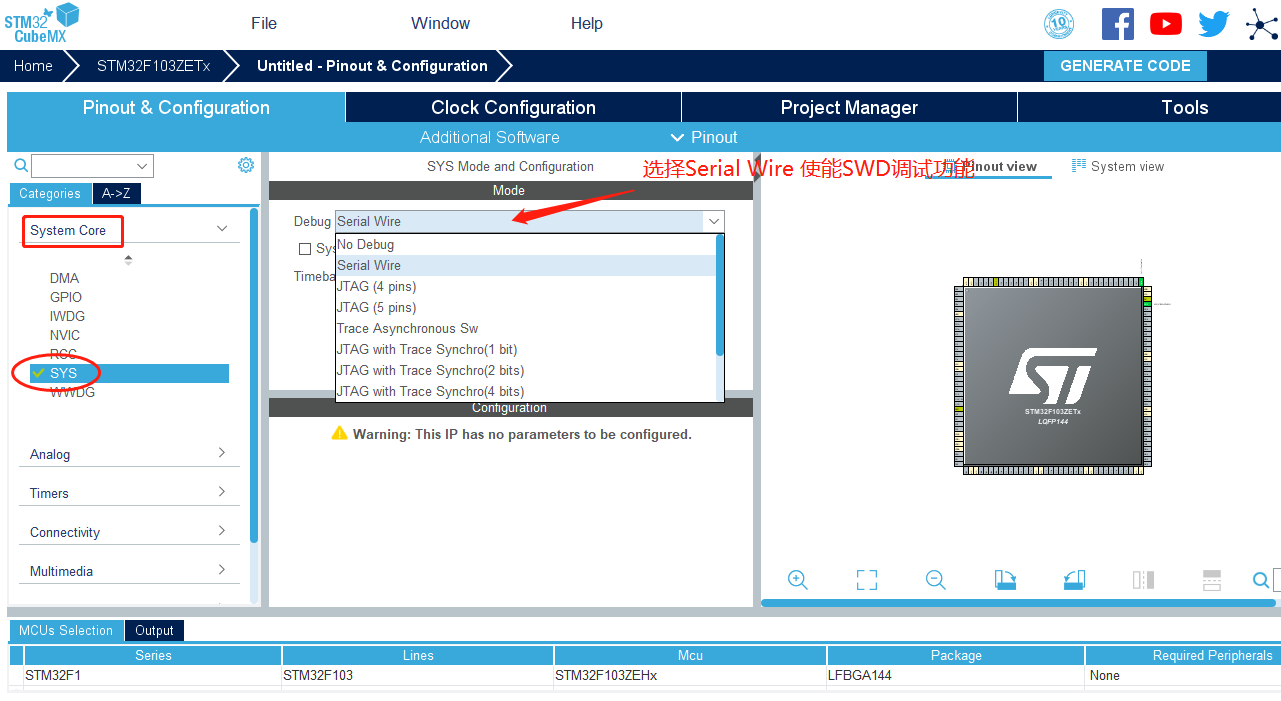Click the pin search magnifier icon
The image size is (1281, 701).
coord(1261,580)
